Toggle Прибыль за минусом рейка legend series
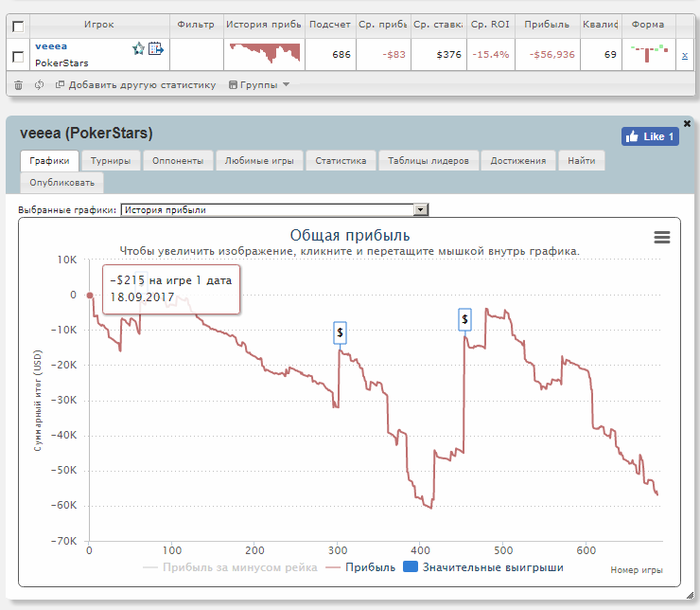The height and width of the screenshot is (610, 700). coord(230,567)
